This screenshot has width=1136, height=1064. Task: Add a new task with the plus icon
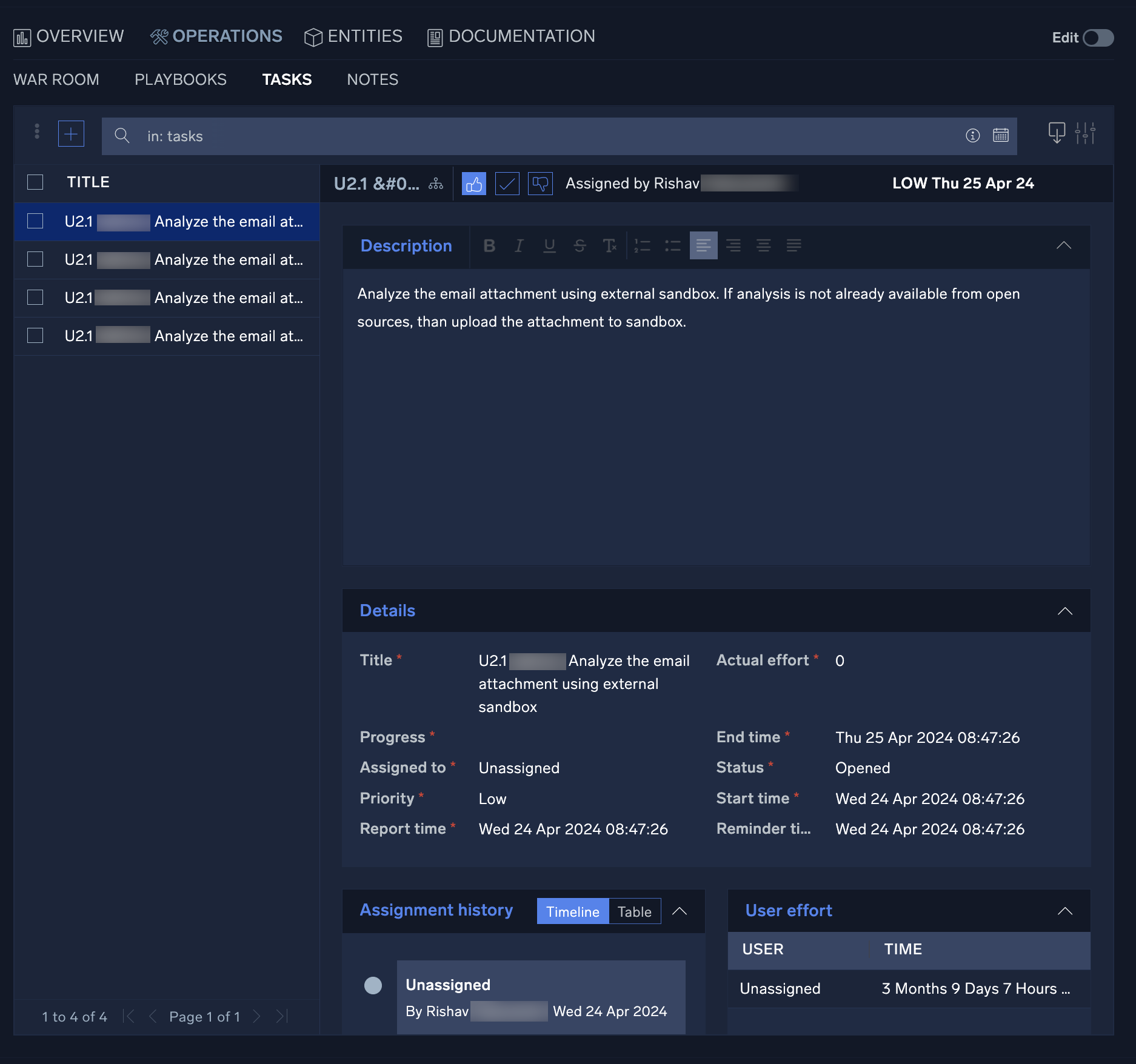tap(71, 133)
